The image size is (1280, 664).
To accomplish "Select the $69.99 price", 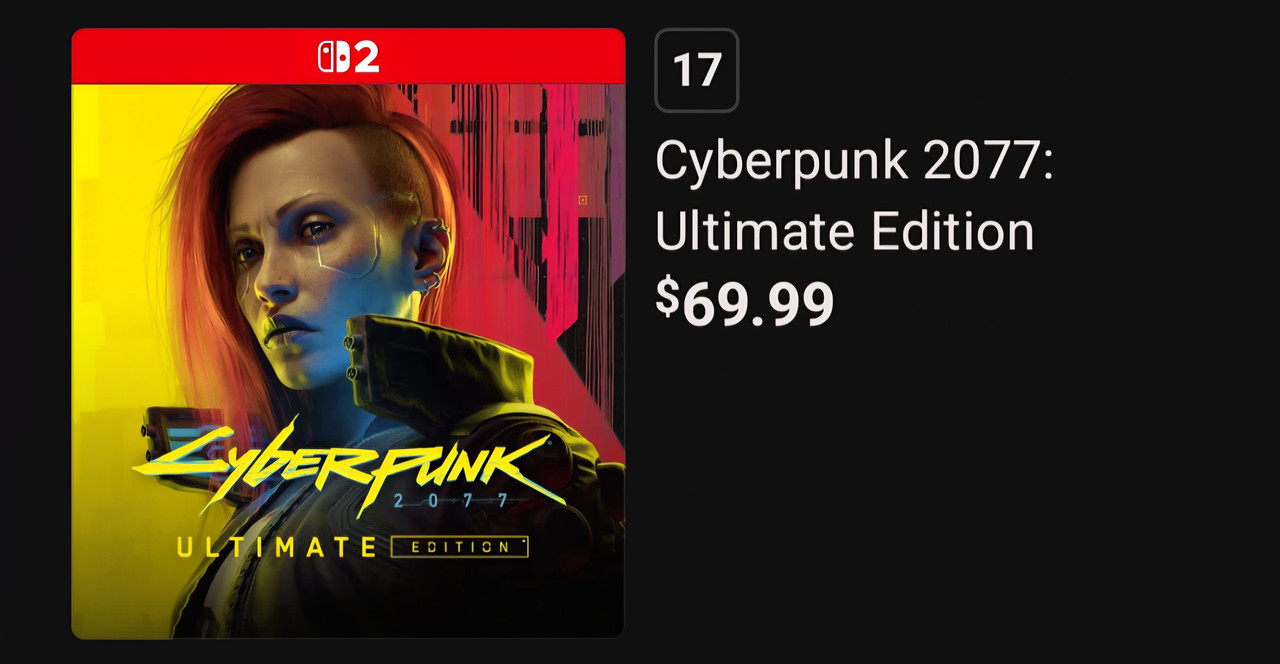I will (x=745, y=303).
